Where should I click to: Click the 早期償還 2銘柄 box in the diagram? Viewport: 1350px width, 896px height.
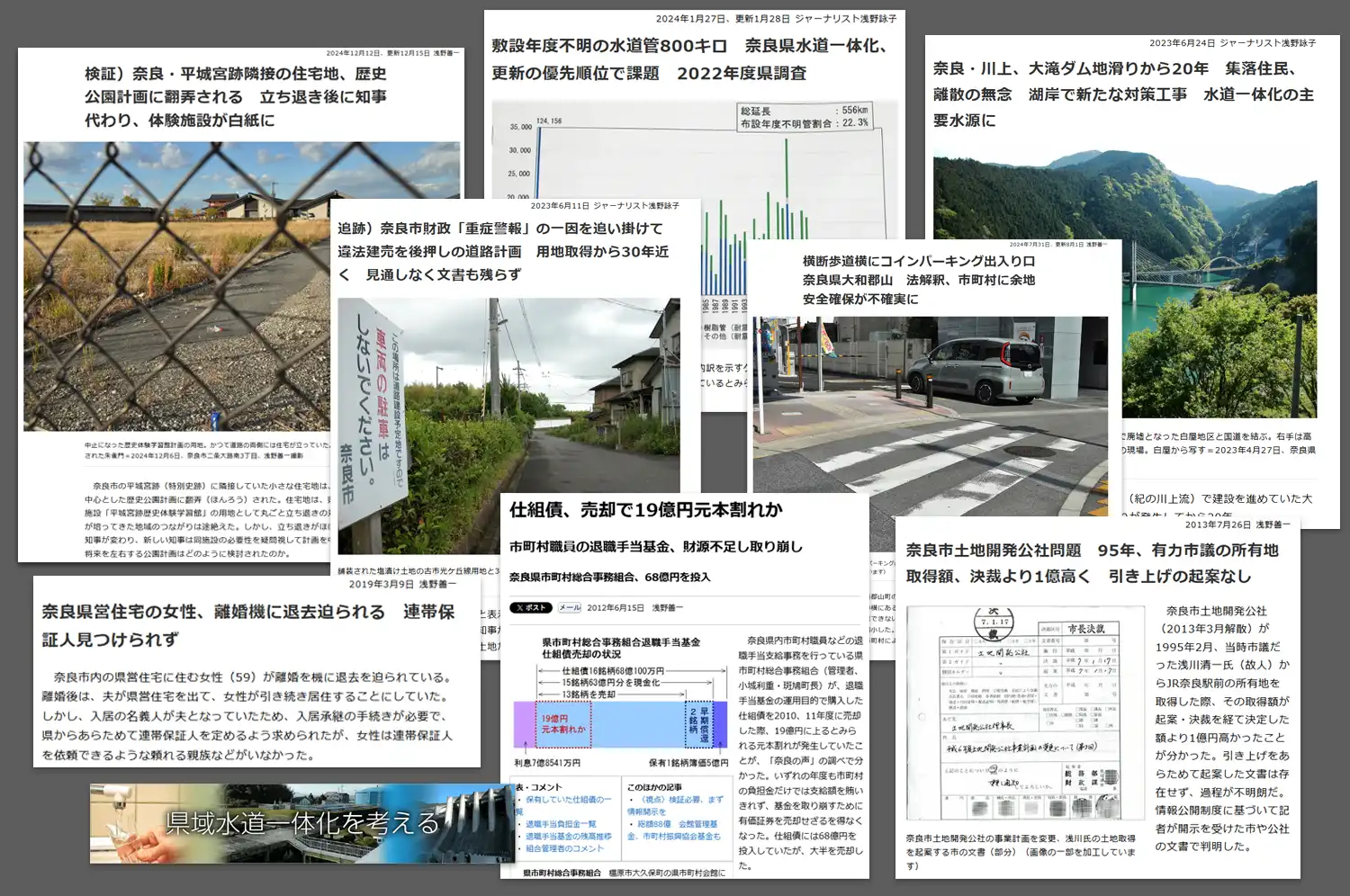pyautogui.click(x=698, y=724)
